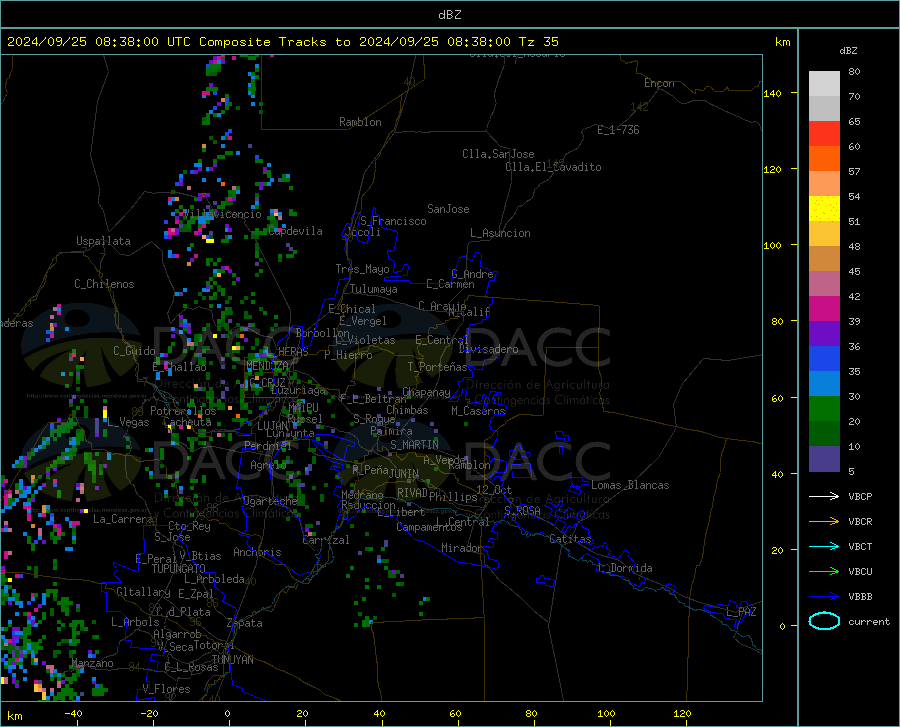This screenshot has width=900, height=727.
Task: Click the 'Tres_Mayo' map label
Action: tap(362, 269)
